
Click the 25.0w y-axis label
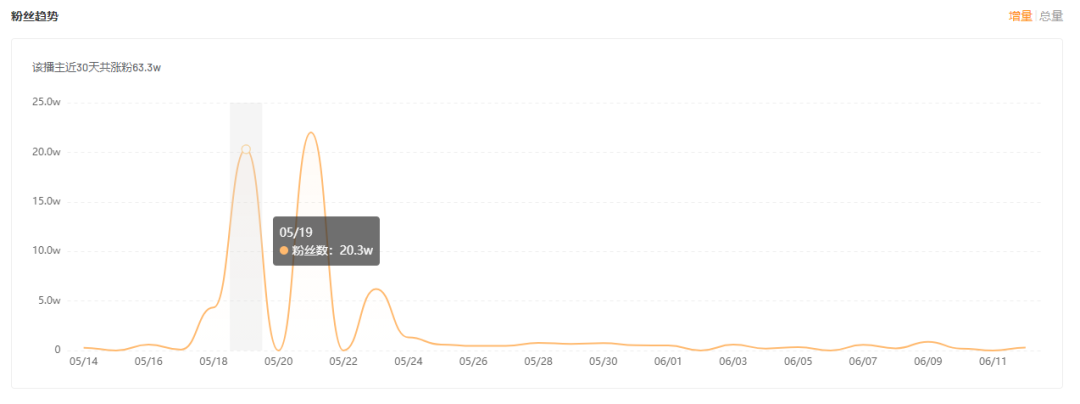point(48,102)
